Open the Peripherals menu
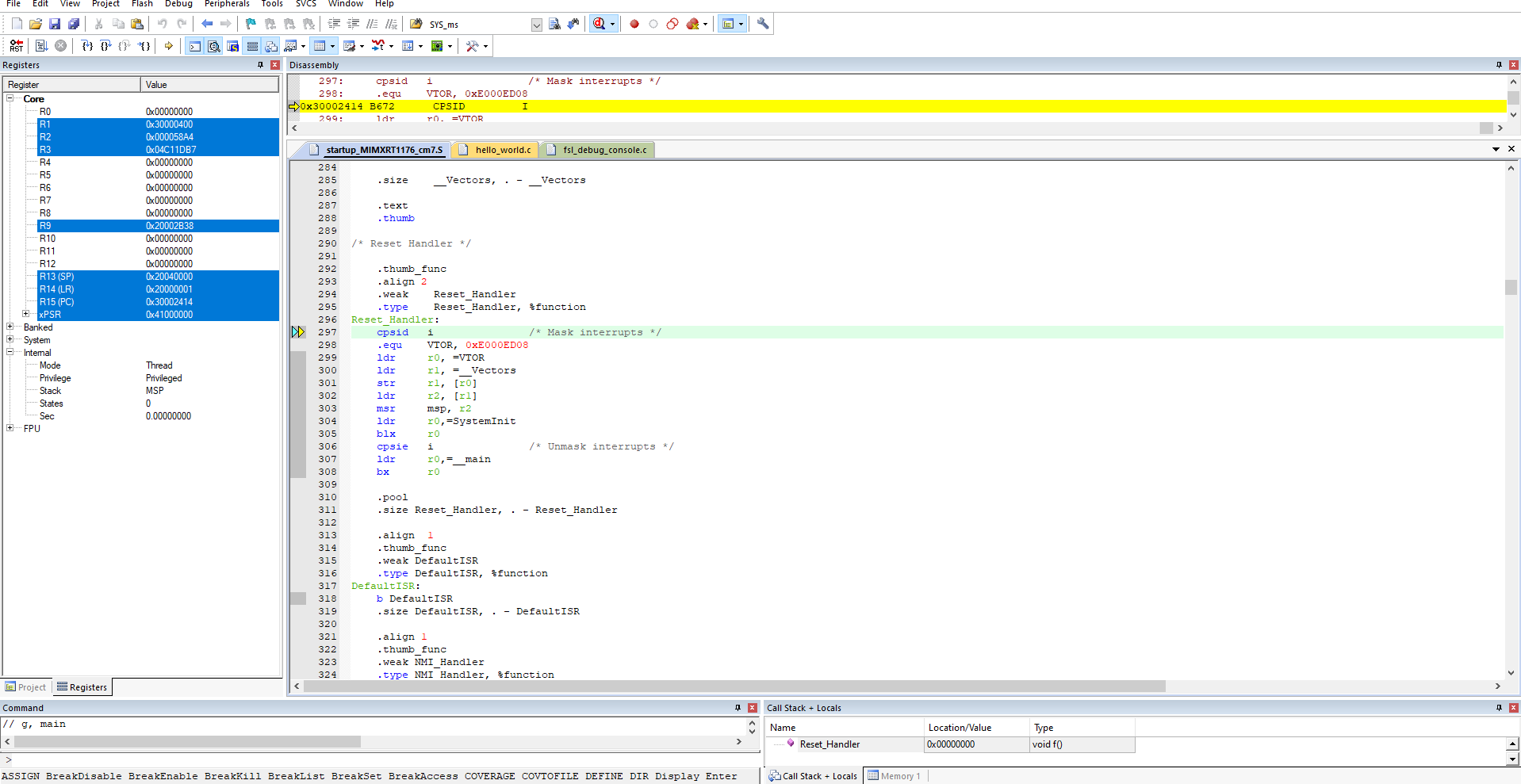 227,4
